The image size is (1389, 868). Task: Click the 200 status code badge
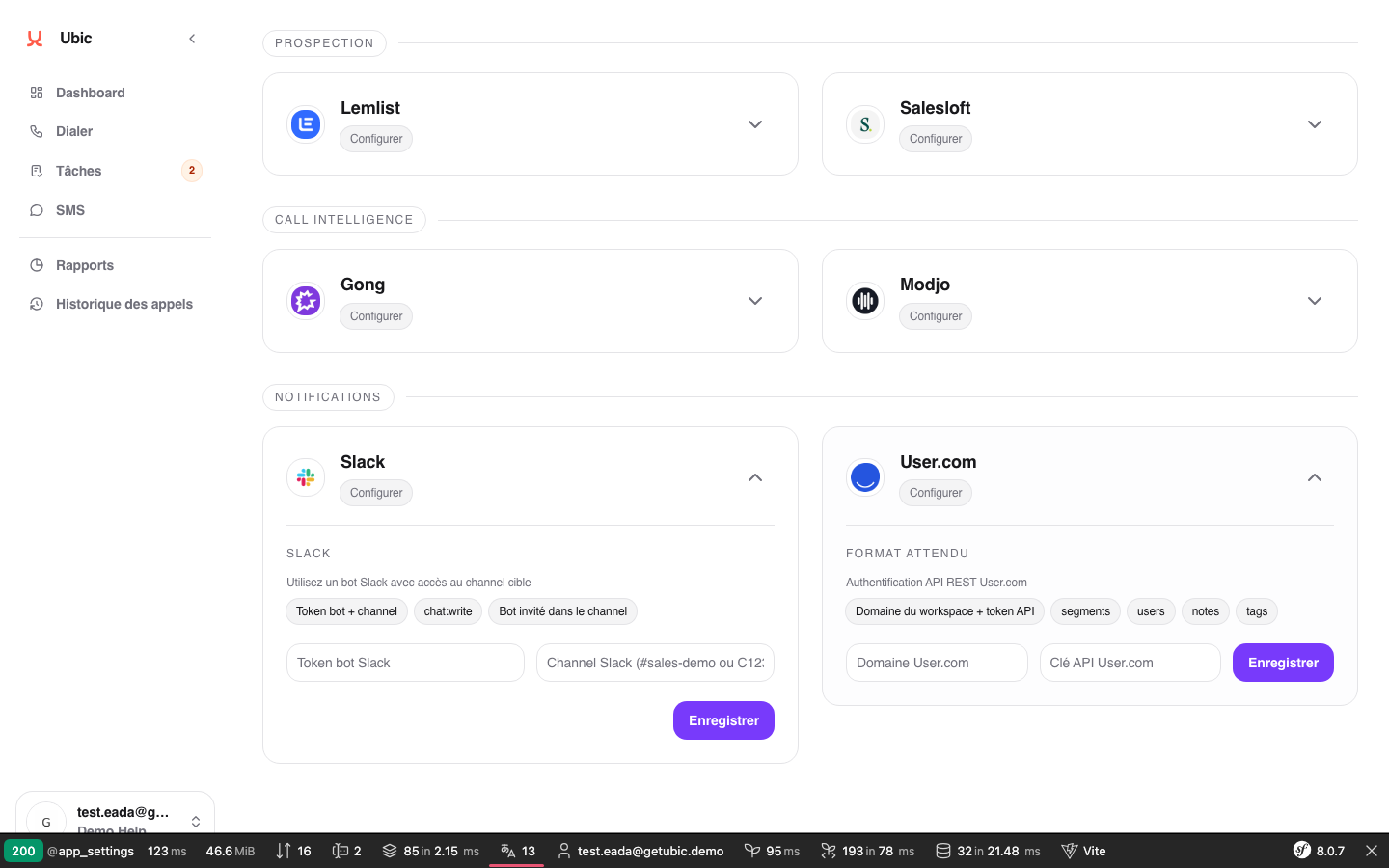(x=23, y=851)
